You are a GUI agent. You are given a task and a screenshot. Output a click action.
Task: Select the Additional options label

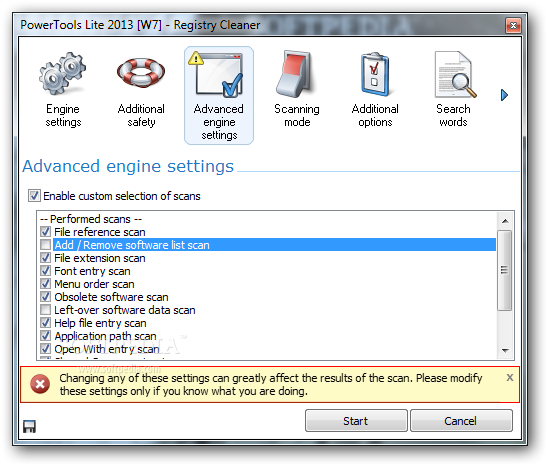pos(375,115)
